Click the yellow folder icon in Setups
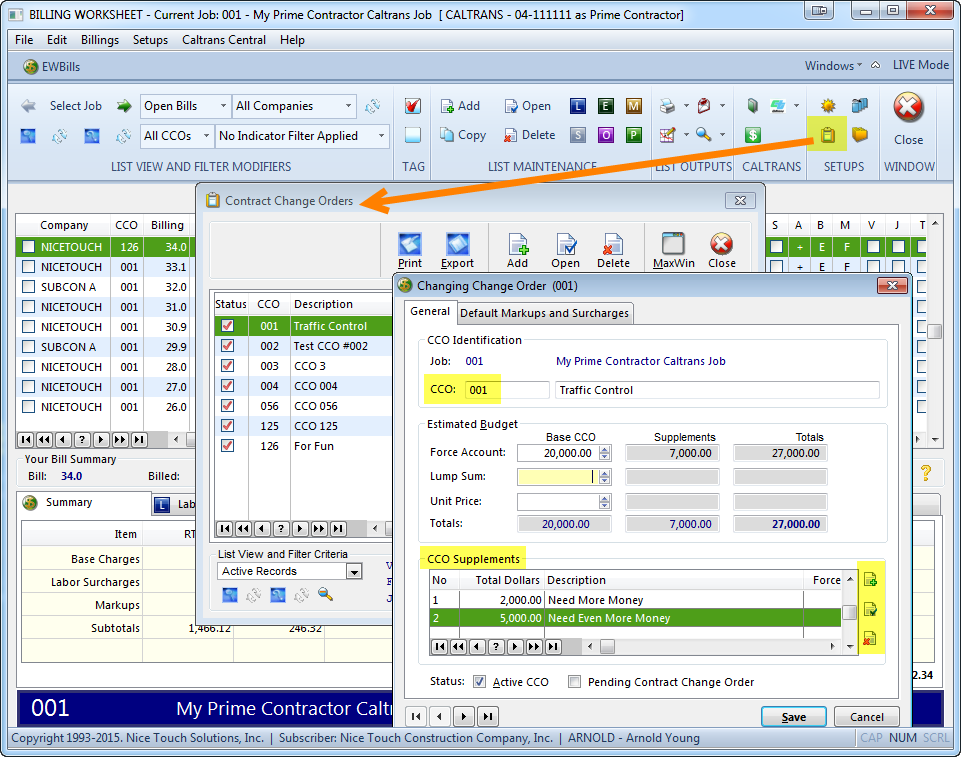 click(x=860, y=135)
